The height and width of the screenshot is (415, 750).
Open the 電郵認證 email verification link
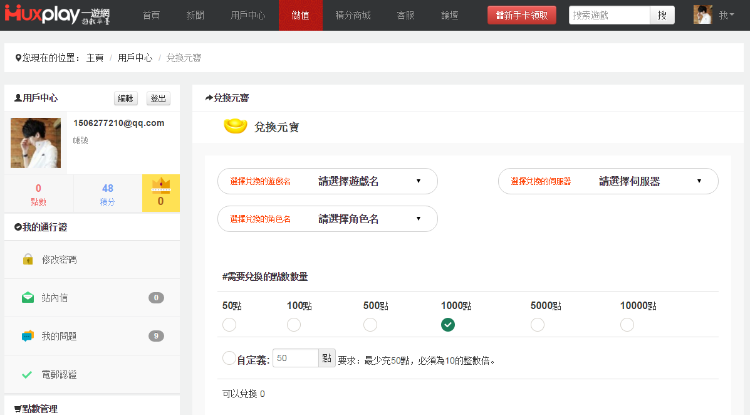pos(59,374)
